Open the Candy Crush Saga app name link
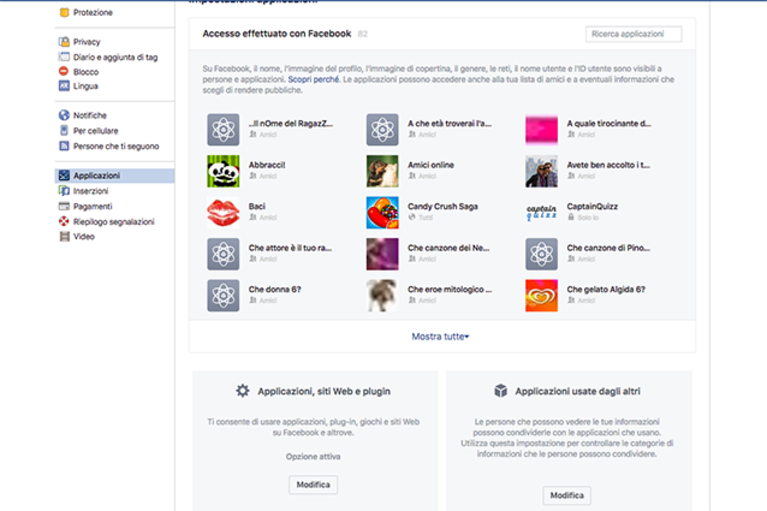 tap(443, 206)
